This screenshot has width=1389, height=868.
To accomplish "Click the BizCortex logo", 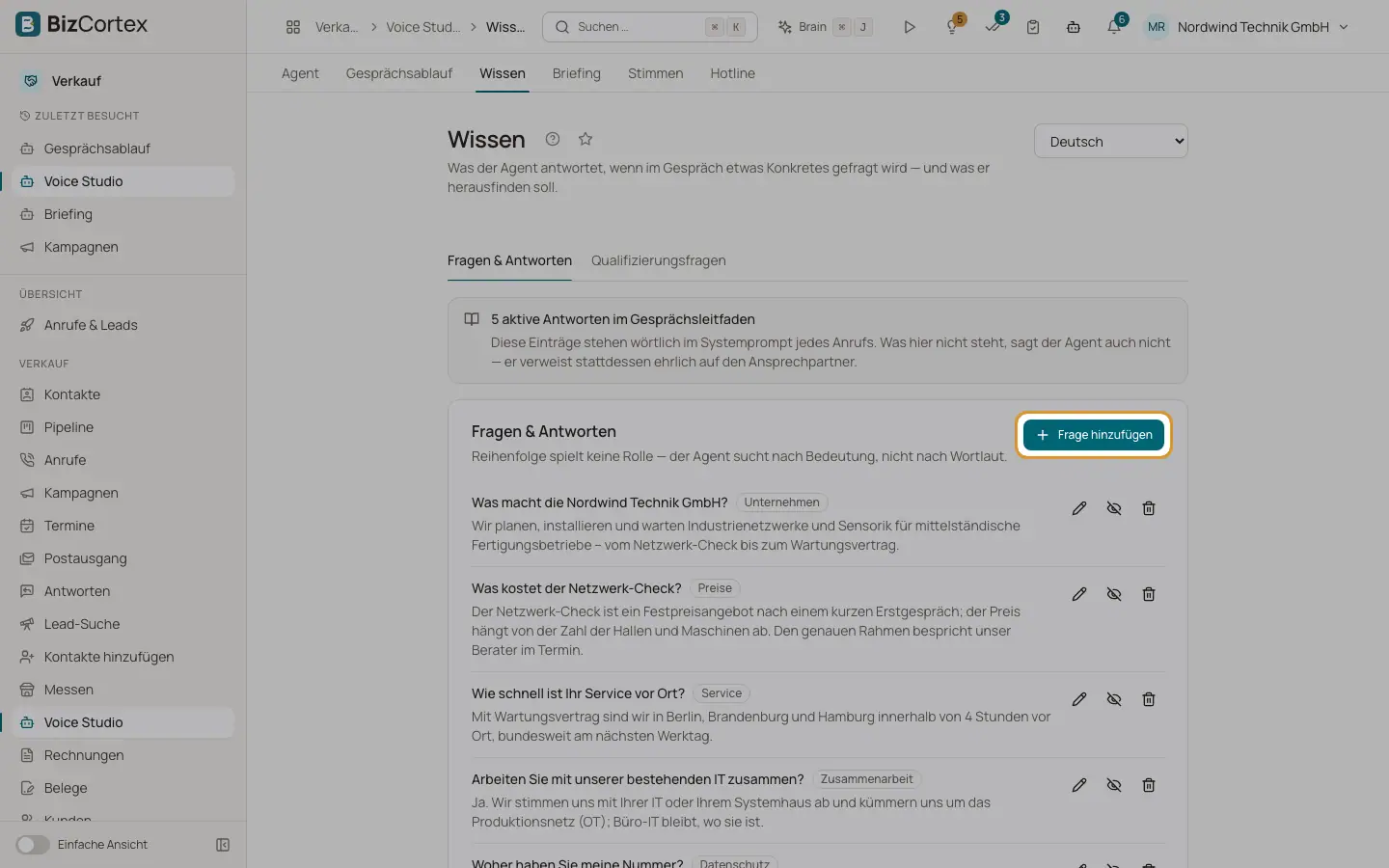I will click(x=82, y=24).
